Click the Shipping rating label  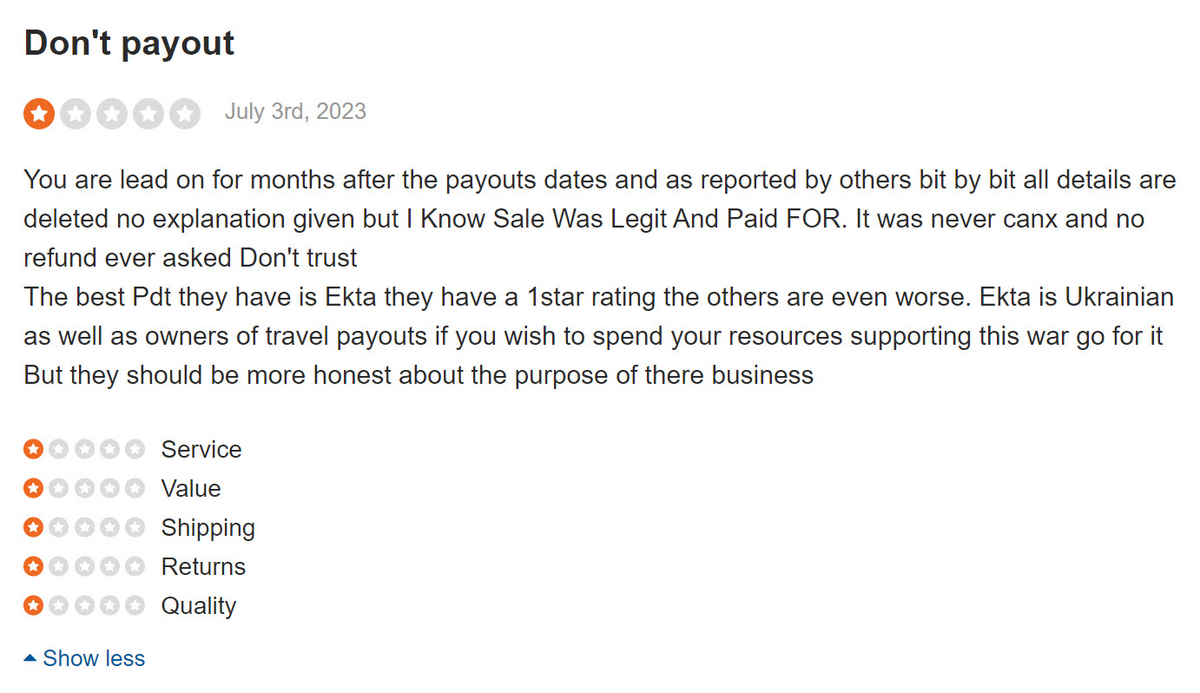pos(208,528)
